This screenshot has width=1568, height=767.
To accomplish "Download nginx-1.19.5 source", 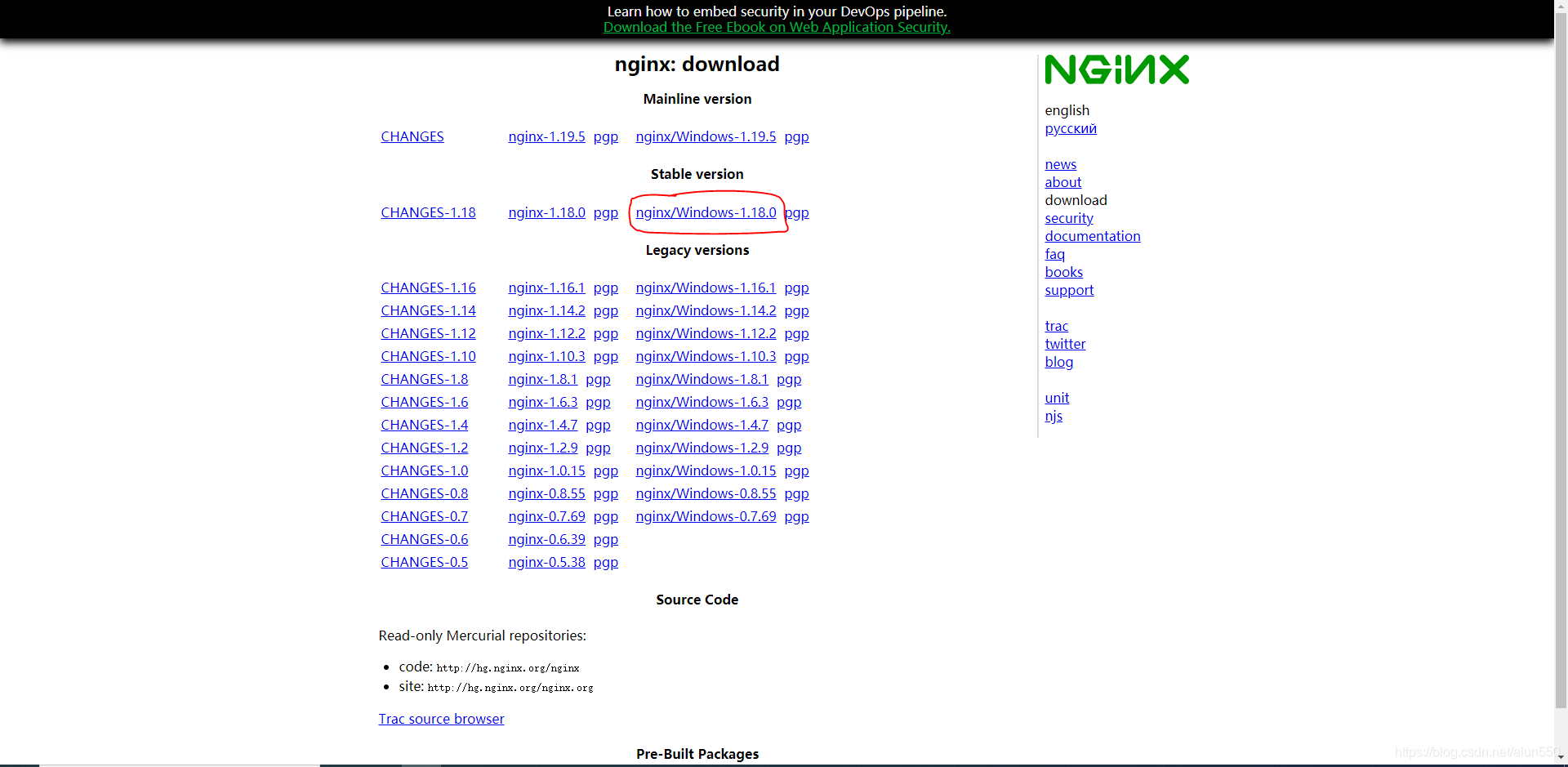I will tap(546, 136).
